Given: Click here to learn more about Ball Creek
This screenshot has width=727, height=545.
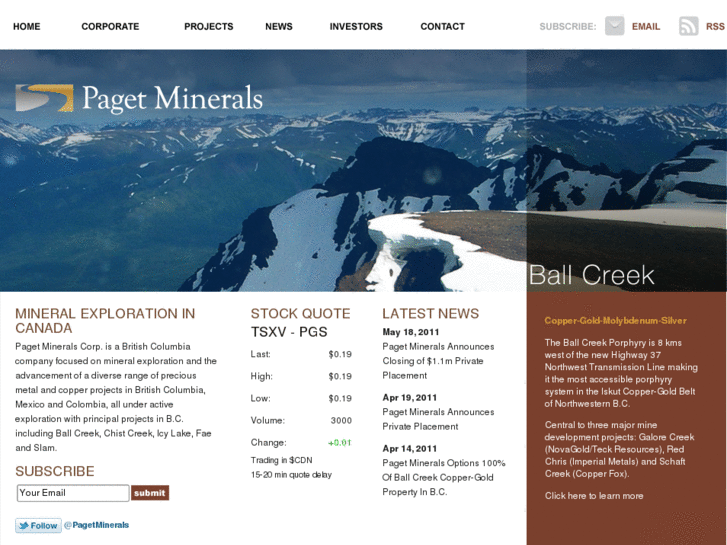Looking at the screenshot, I should pyautogui.click(x=594, y=495).
